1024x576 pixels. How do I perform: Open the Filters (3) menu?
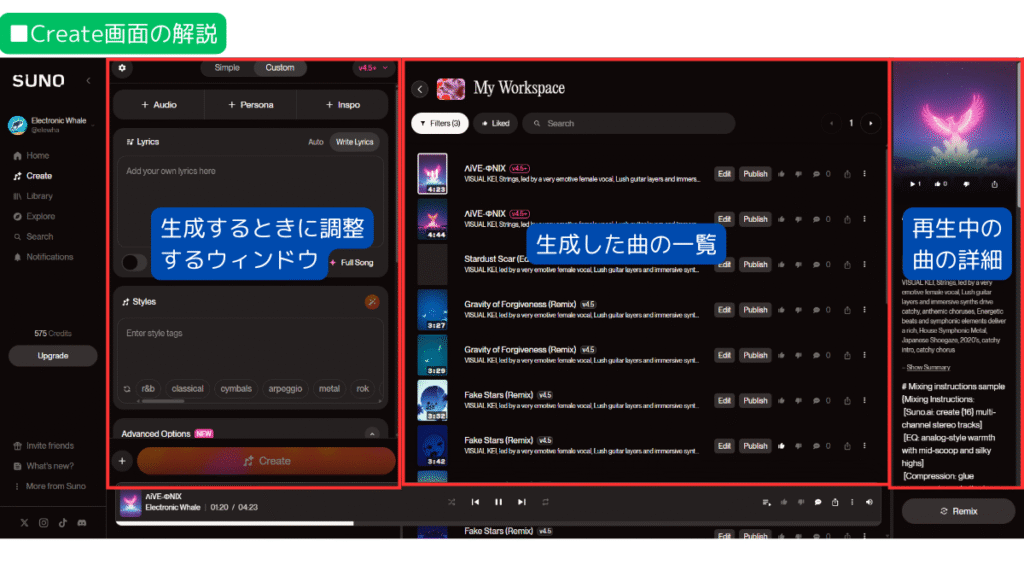click(440, 123)
